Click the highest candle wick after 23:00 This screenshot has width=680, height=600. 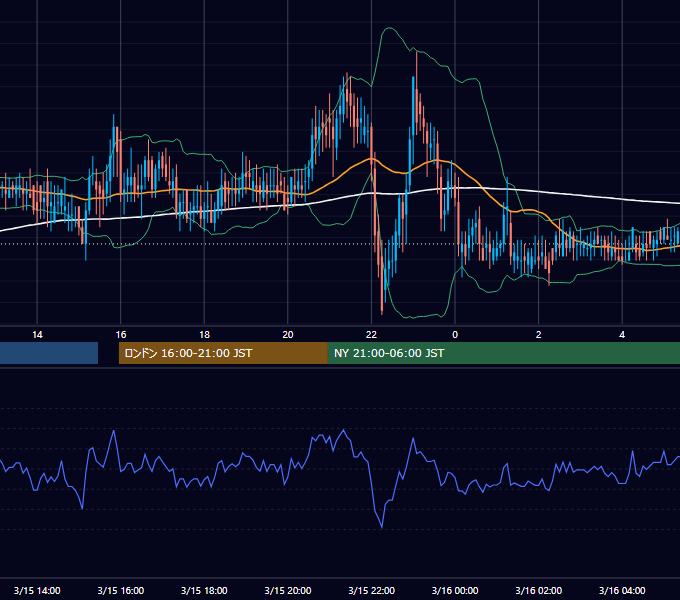(x=417, y=53)
